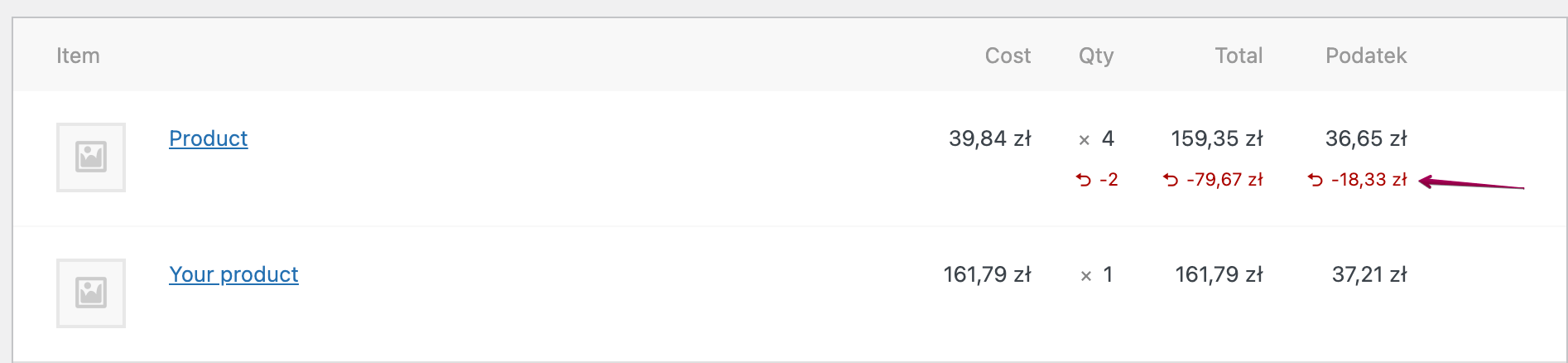The image size is (1568, 363).
Task: Click the Qty column header
Action: pyautogui.click(x=1096, y=56)
